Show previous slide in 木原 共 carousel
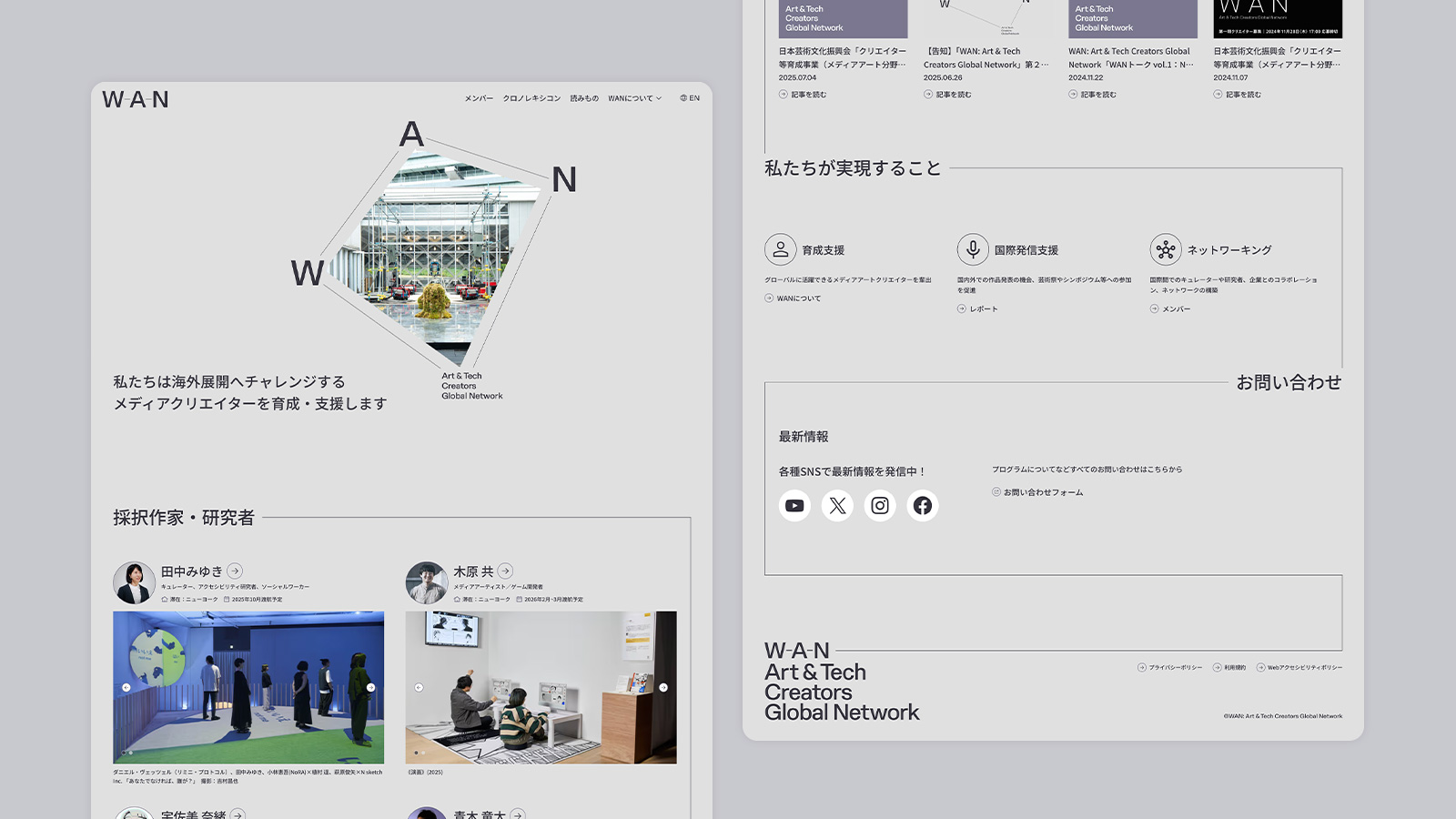Viewport: 1456px width, 819px height. [419, 688]
